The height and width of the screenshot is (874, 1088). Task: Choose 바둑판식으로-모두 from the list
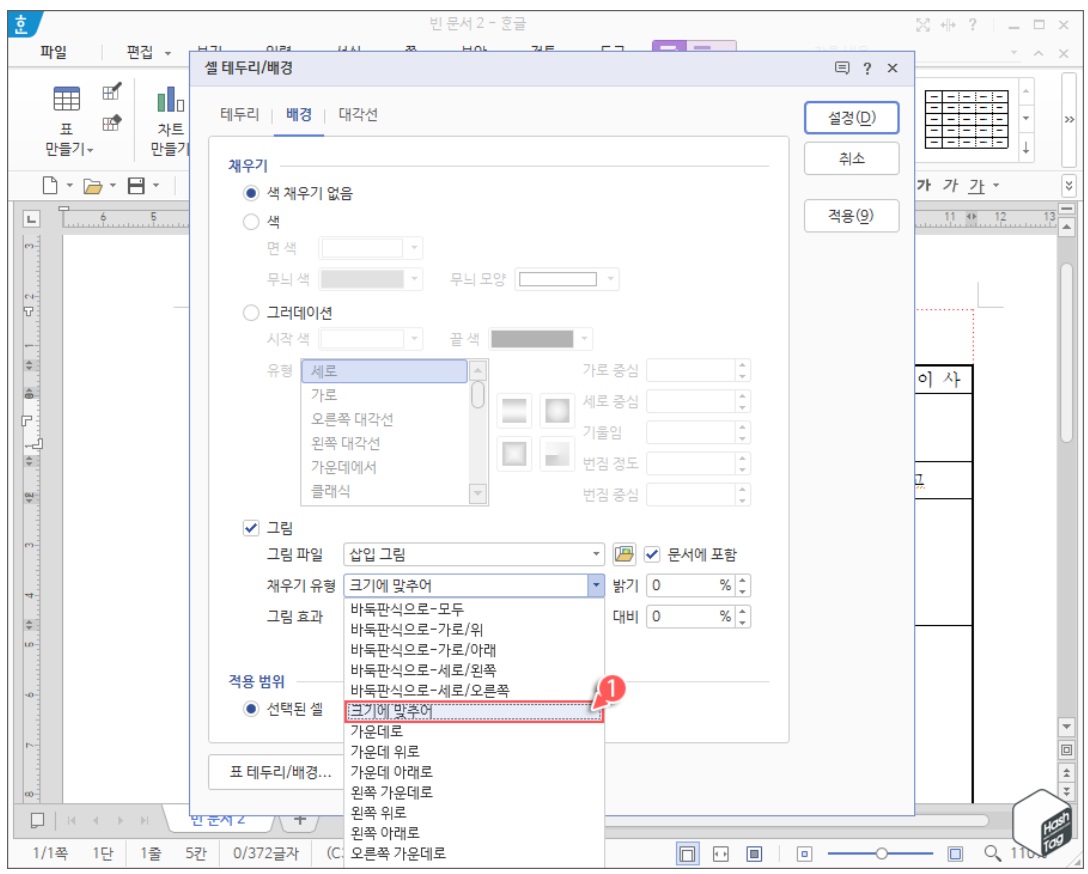[x=407, y=609]
